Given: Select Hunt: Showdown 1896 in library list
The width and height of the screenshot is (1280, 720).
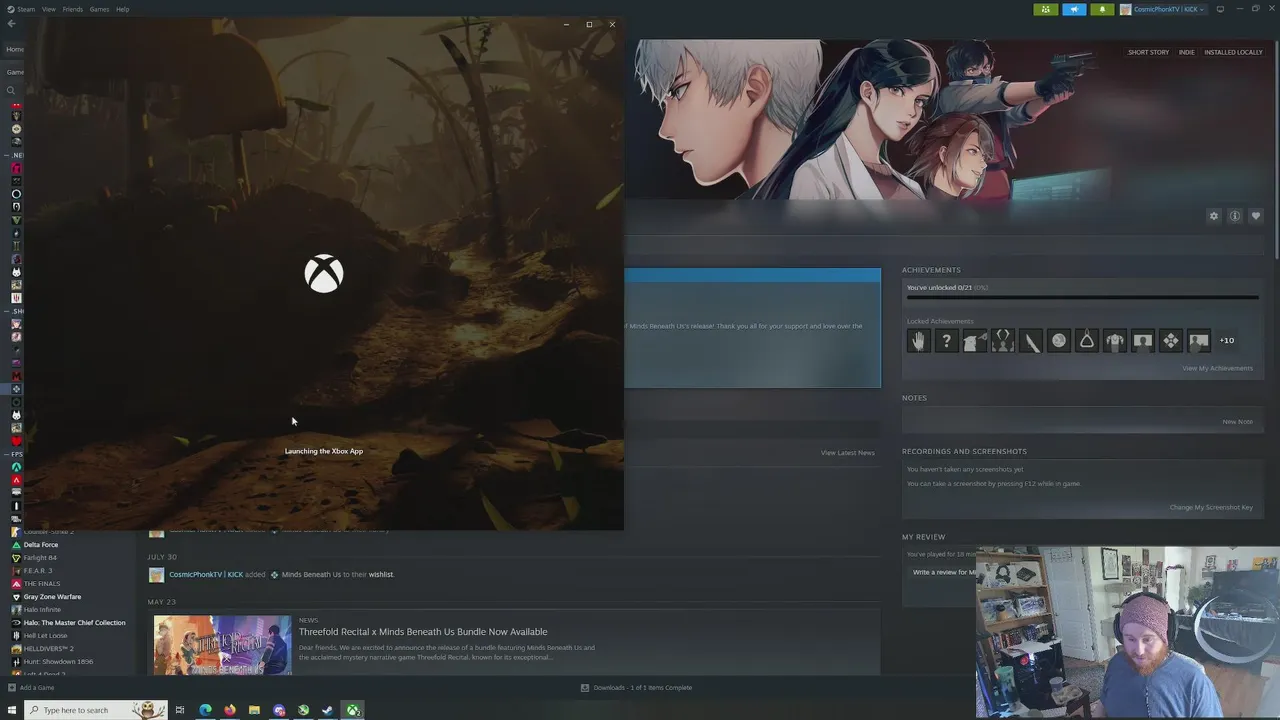Looking at the screenshot, I should [58, 662].
